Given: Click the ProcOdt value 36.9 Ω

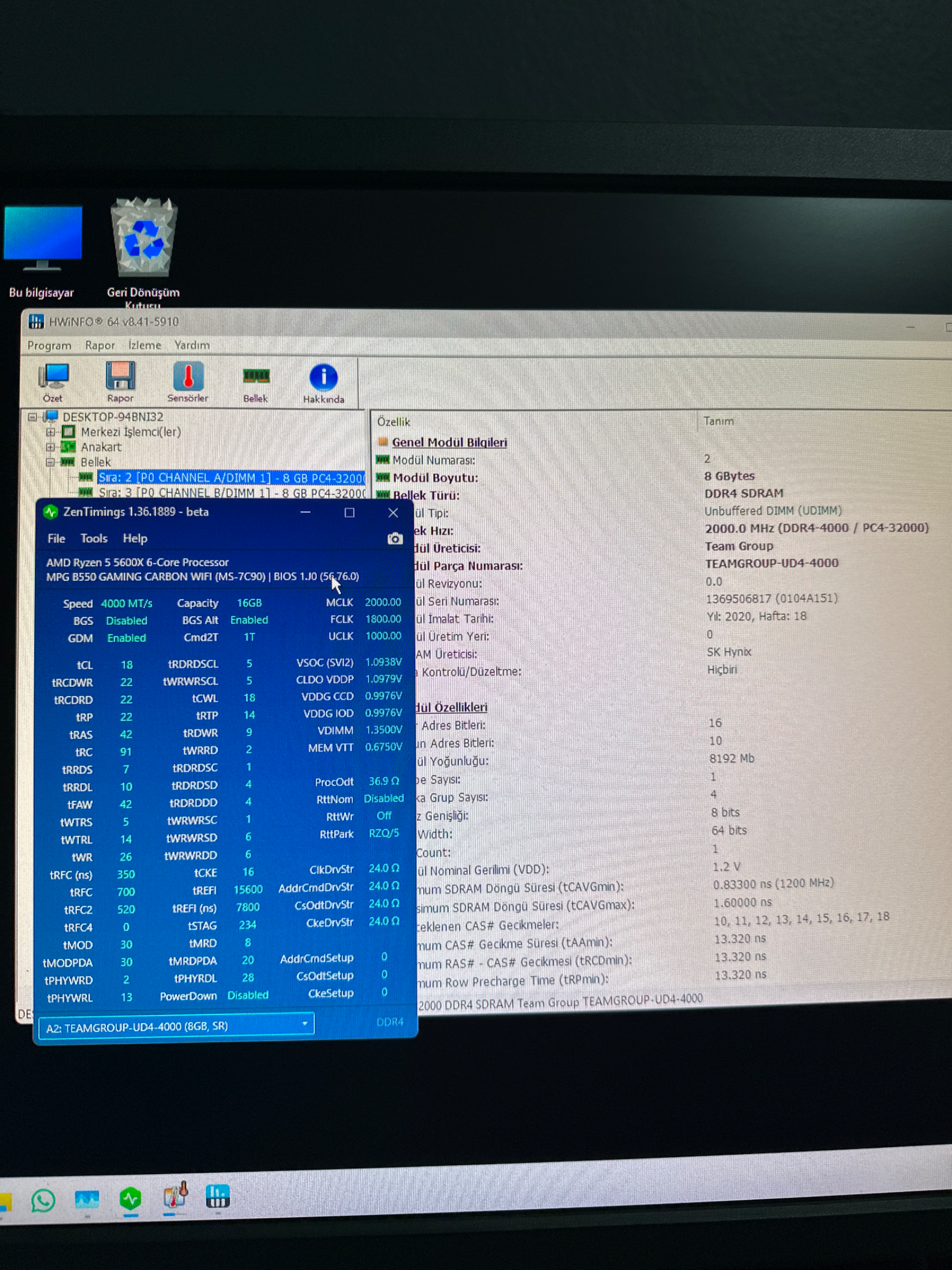Looking at the screenshot, I should [384, 781].
